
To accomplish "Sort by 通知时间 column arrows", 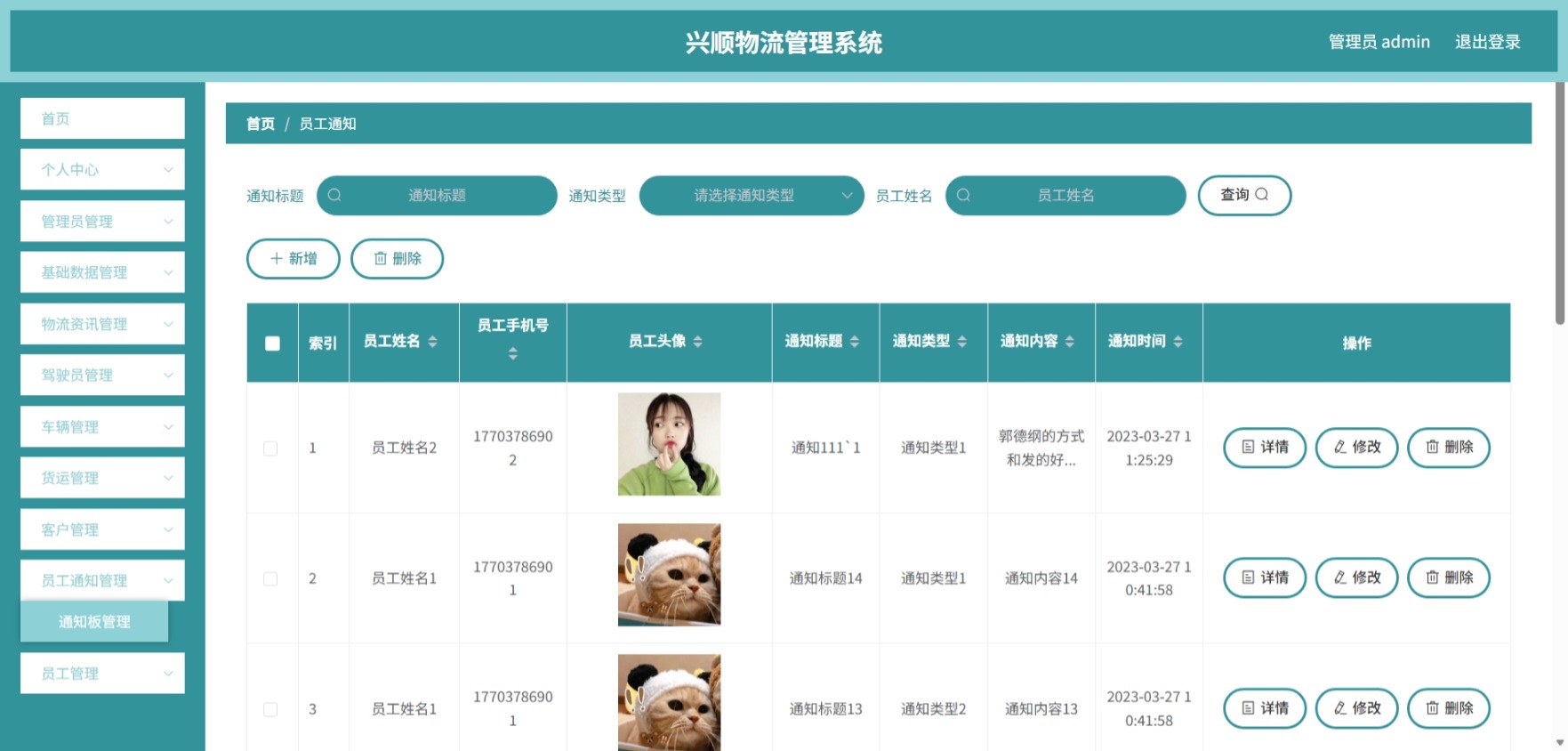I will click(1178, 342).
